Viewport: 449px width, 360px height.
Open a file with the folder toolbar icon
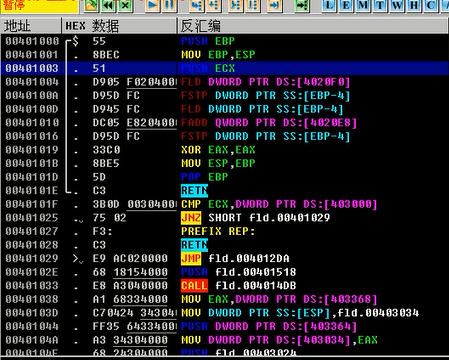point(91,6)
